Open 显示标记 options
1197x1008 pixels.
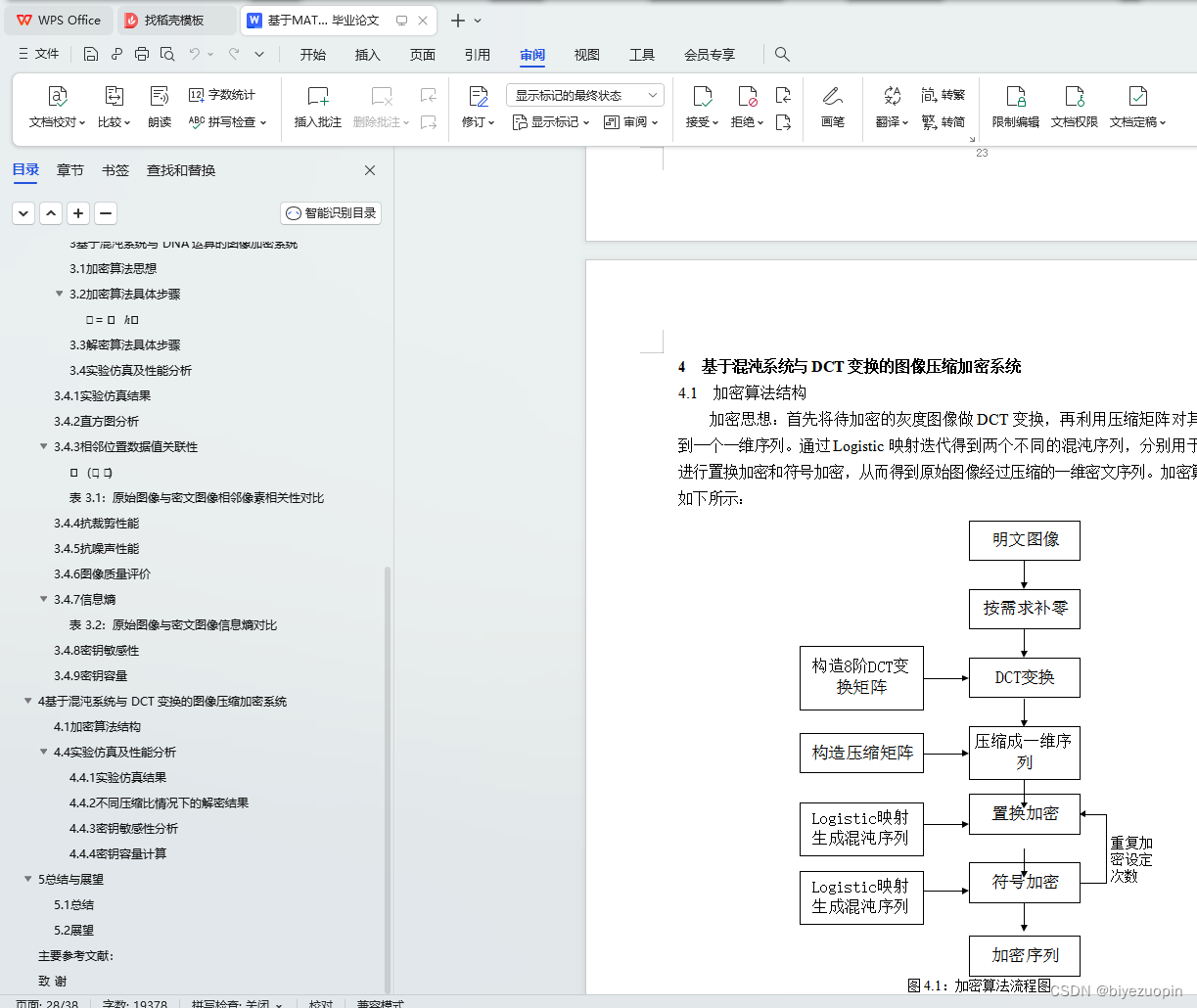[x=551, y=122]
